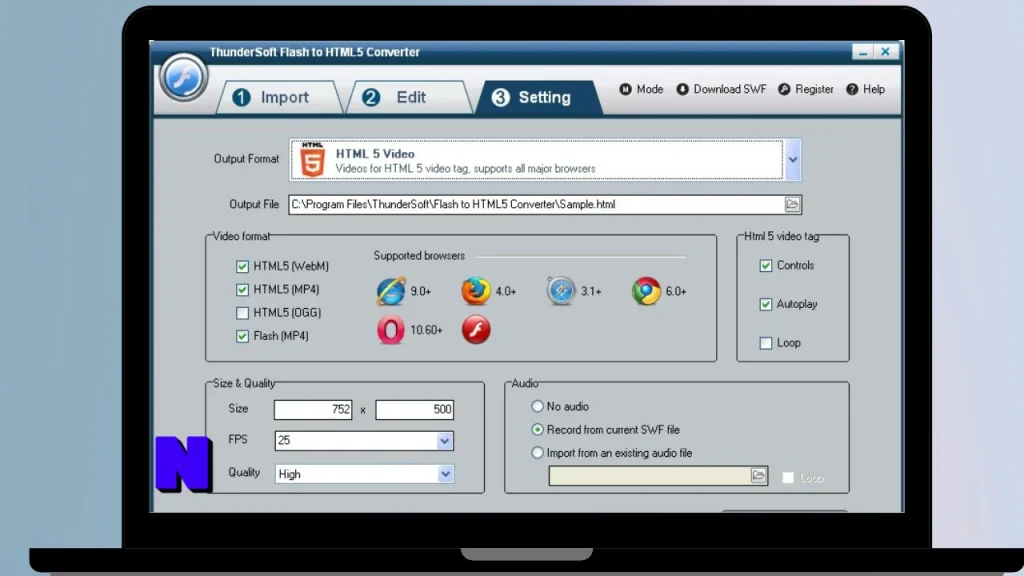Uncheck the HTML5 (MP4) format
1024x576 pixels.
[242, 289]
